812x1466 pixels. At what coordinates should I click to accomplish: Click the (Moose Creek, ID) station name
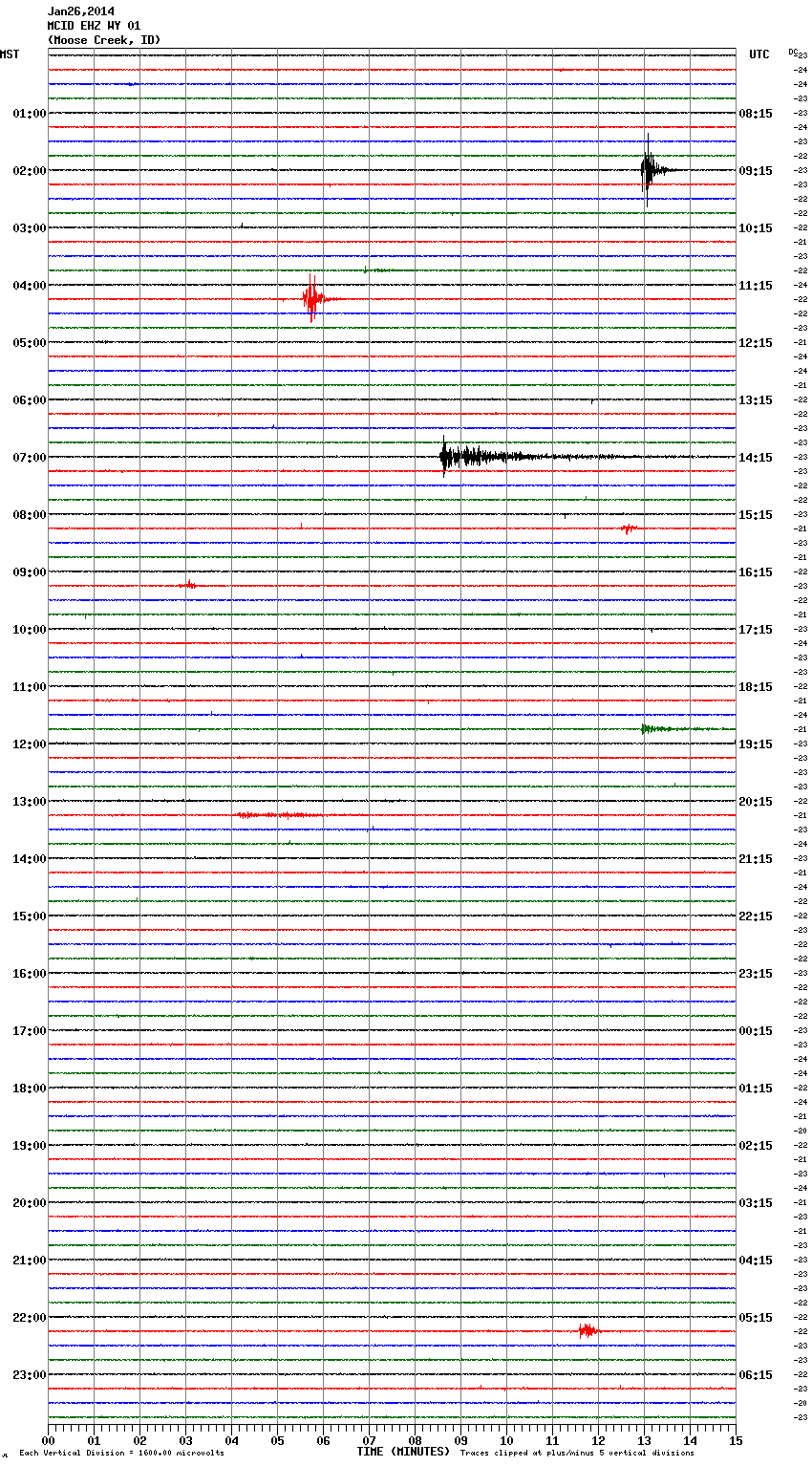104,40
